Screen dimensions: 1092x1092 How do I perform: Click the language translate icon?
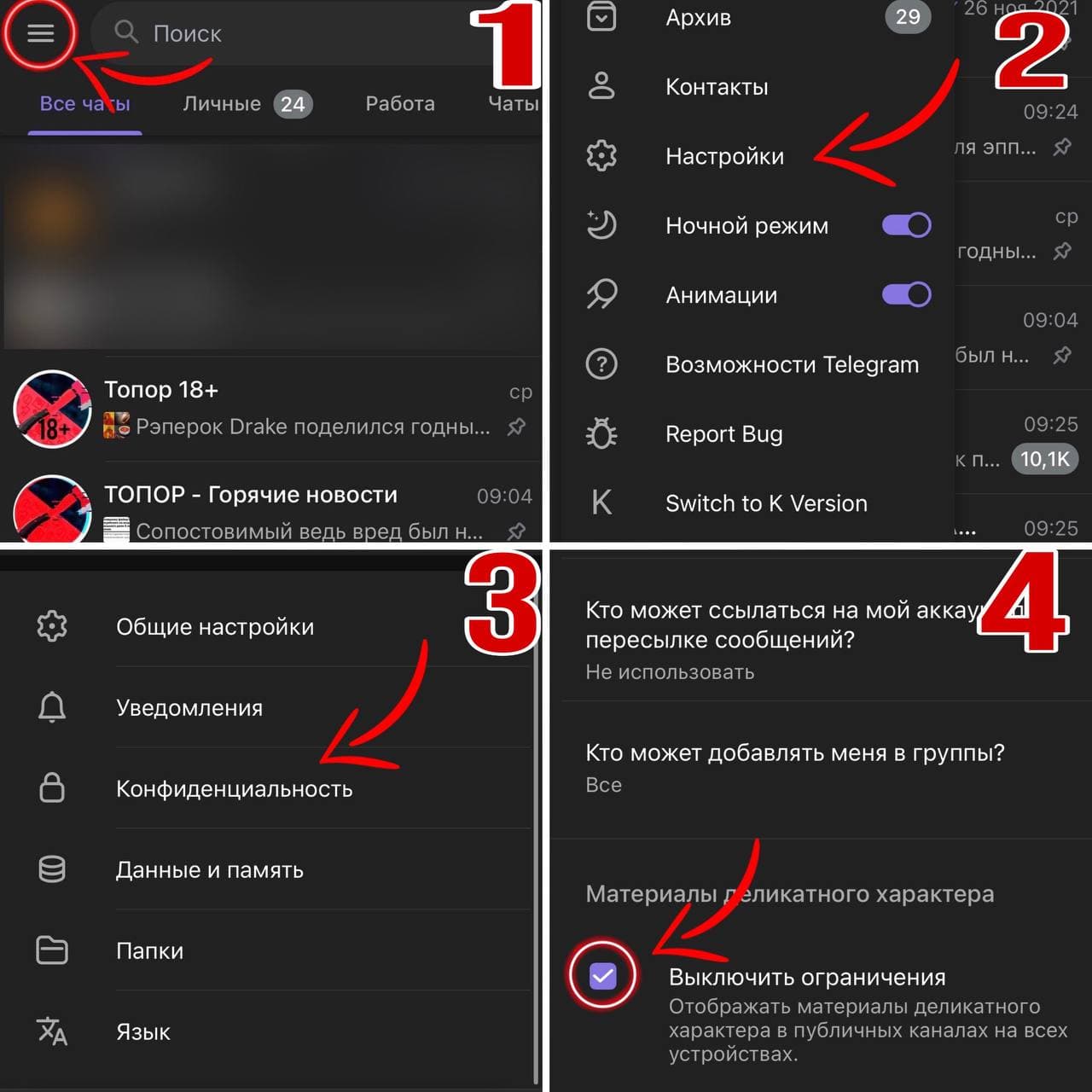[52, 1031]
